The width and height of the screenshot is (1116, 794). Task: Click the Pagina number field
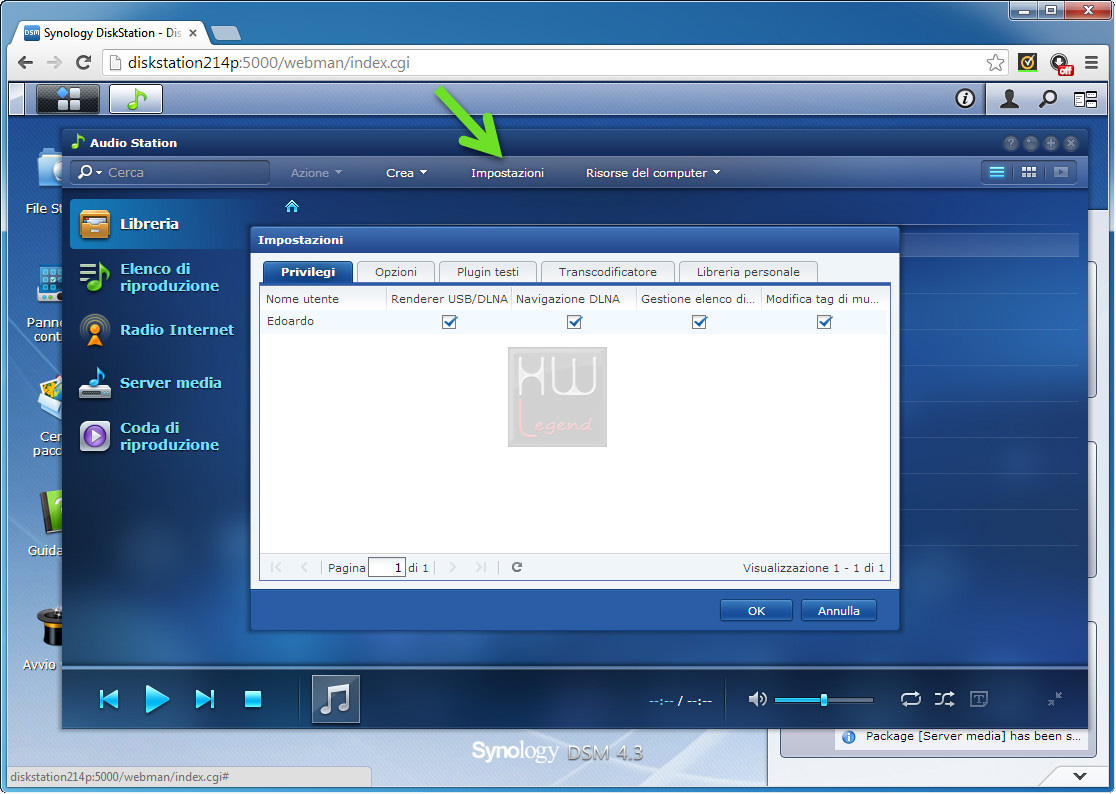pyautogui.click(x=386, y=567)
